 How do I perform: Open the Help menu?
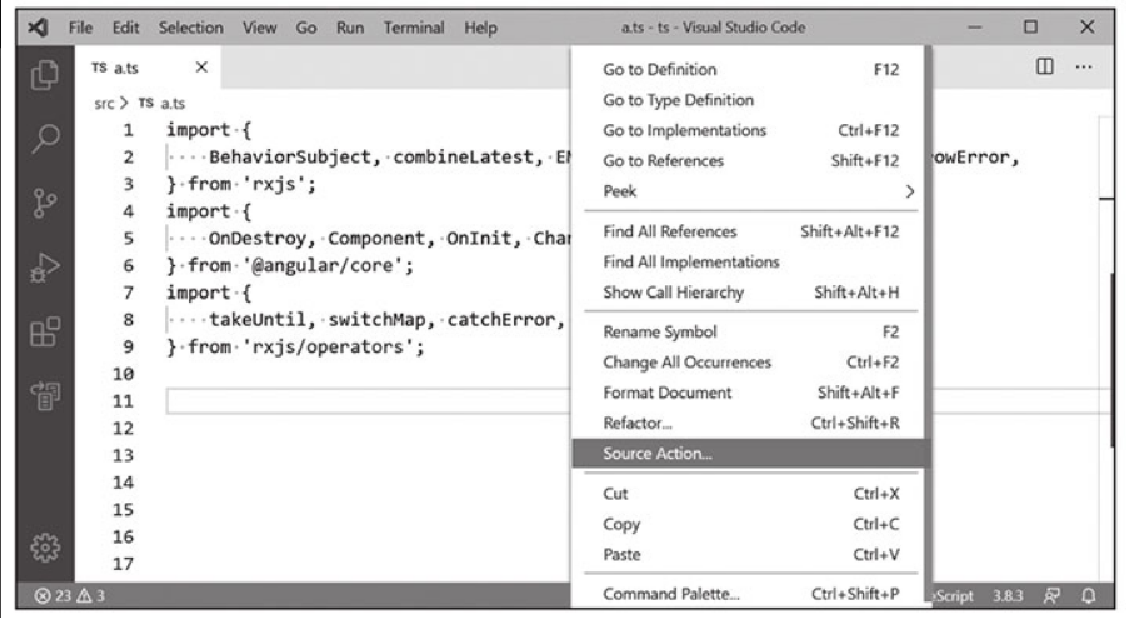[480, 27]
